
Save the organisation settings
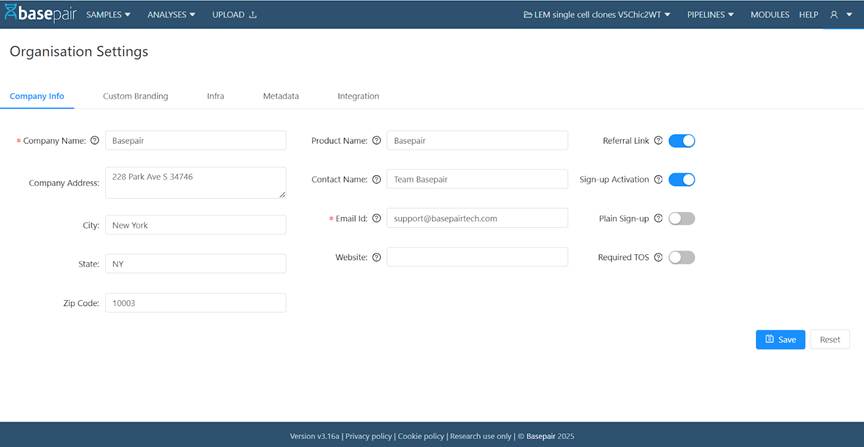coord(780,340)
